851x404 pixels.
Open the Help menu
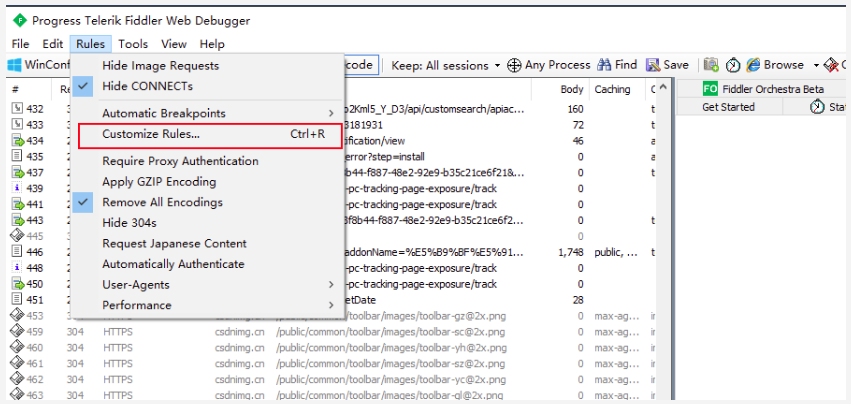(x=212, y=44)
